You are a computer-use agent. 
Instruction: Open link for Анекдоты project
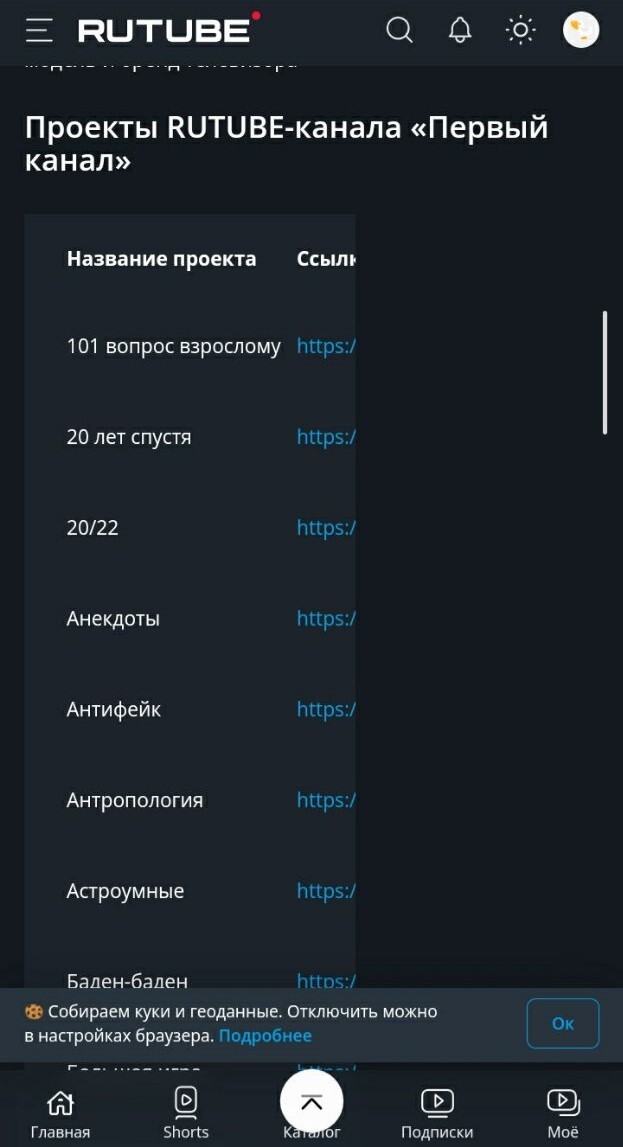coord(326,619)
